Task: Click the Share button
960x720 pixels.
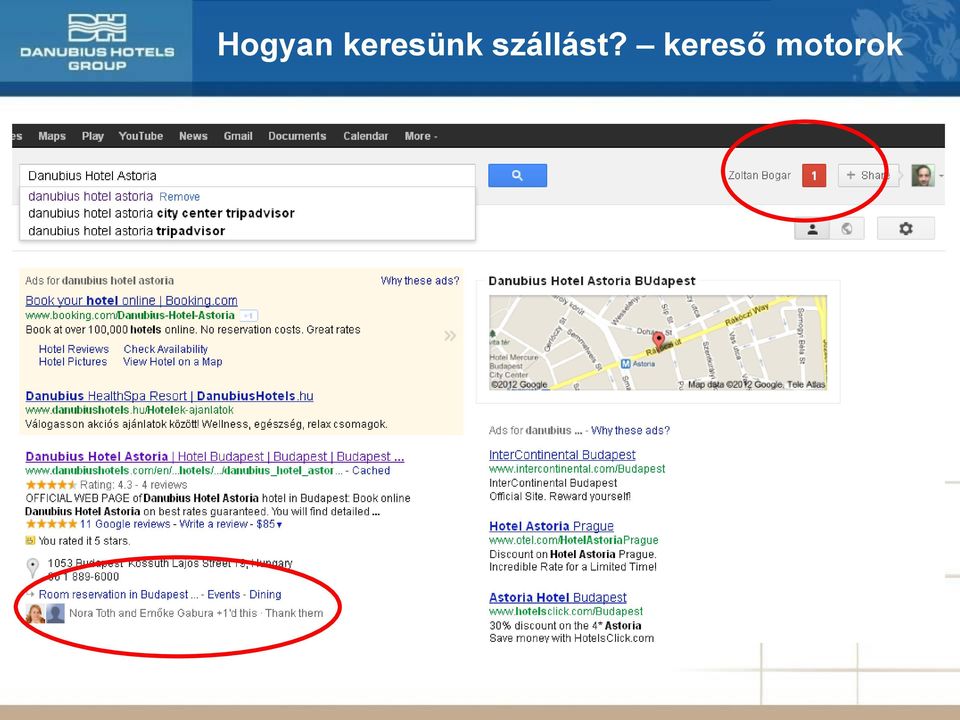Action: pos(868,176)
